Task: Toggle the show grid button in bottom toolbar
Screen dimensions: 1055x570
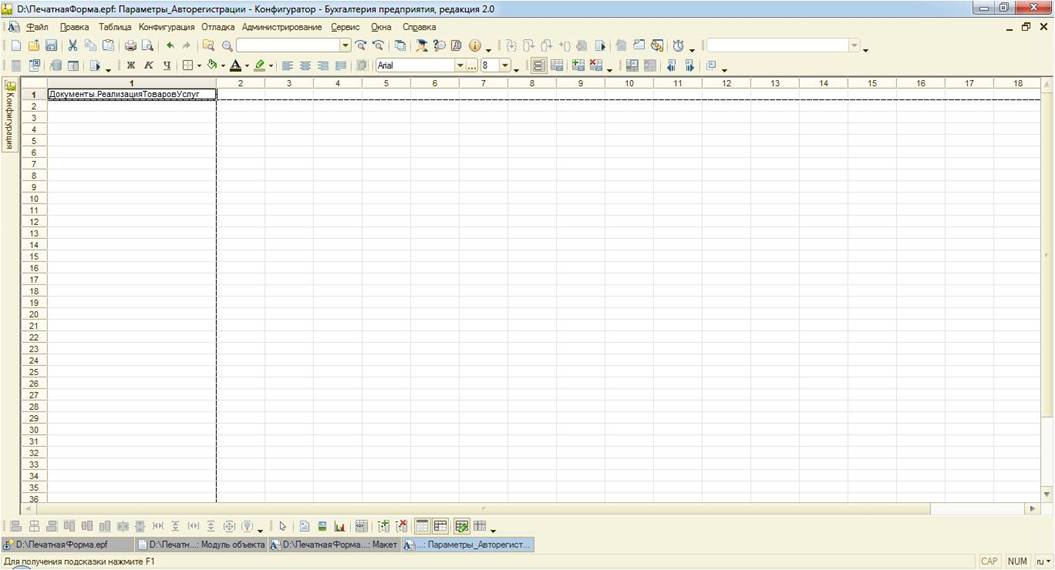Action: point(422,526)
